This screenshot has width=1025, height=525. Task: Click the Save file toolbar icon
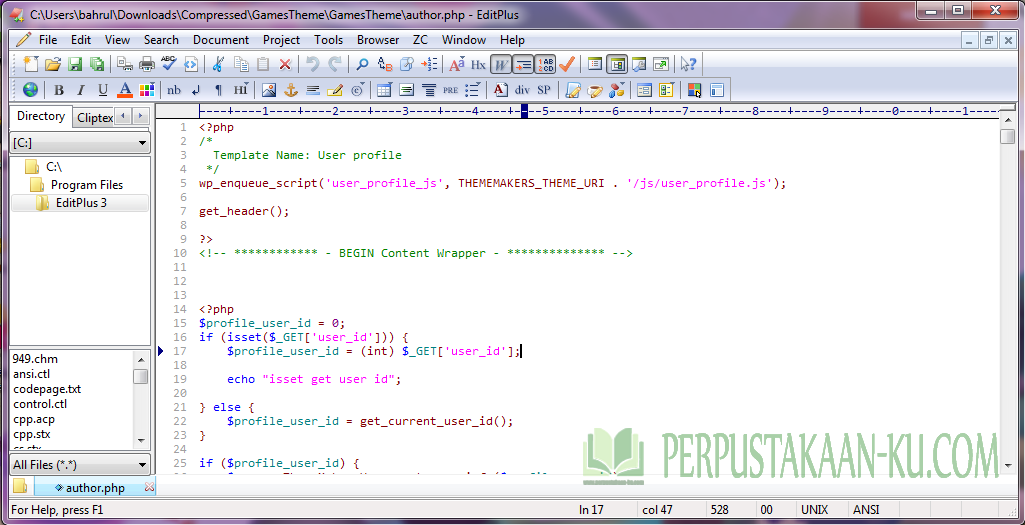(75, 64)
